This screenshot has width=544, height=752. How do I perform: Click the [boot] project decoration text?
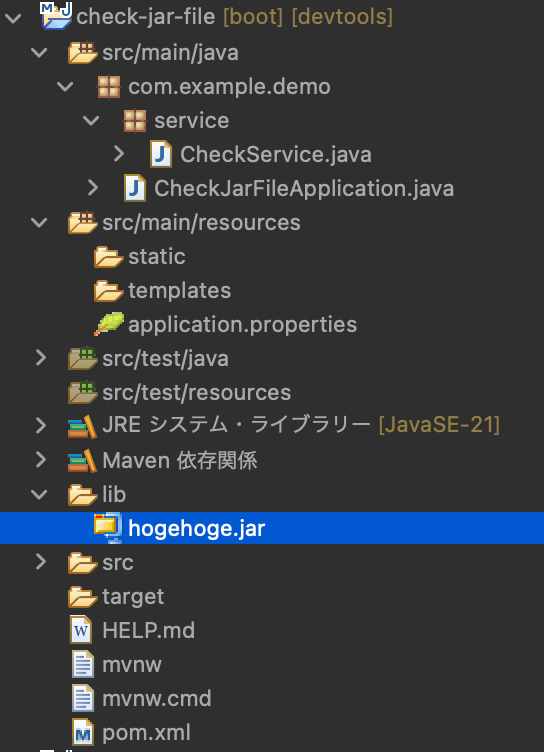pos(253,17)
